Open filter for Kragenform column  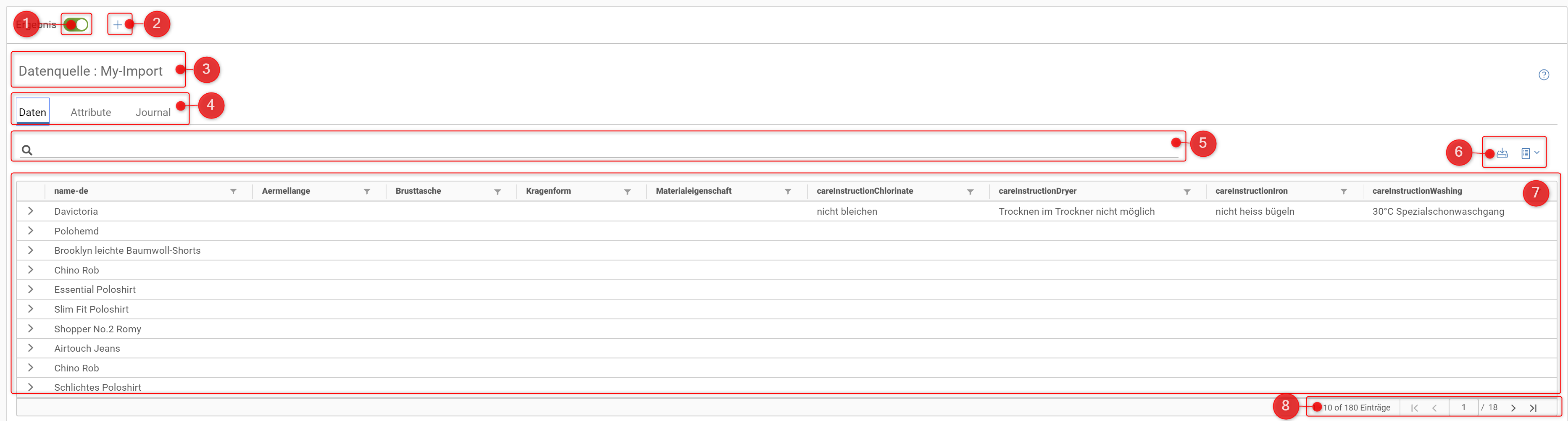click(627, 192)
